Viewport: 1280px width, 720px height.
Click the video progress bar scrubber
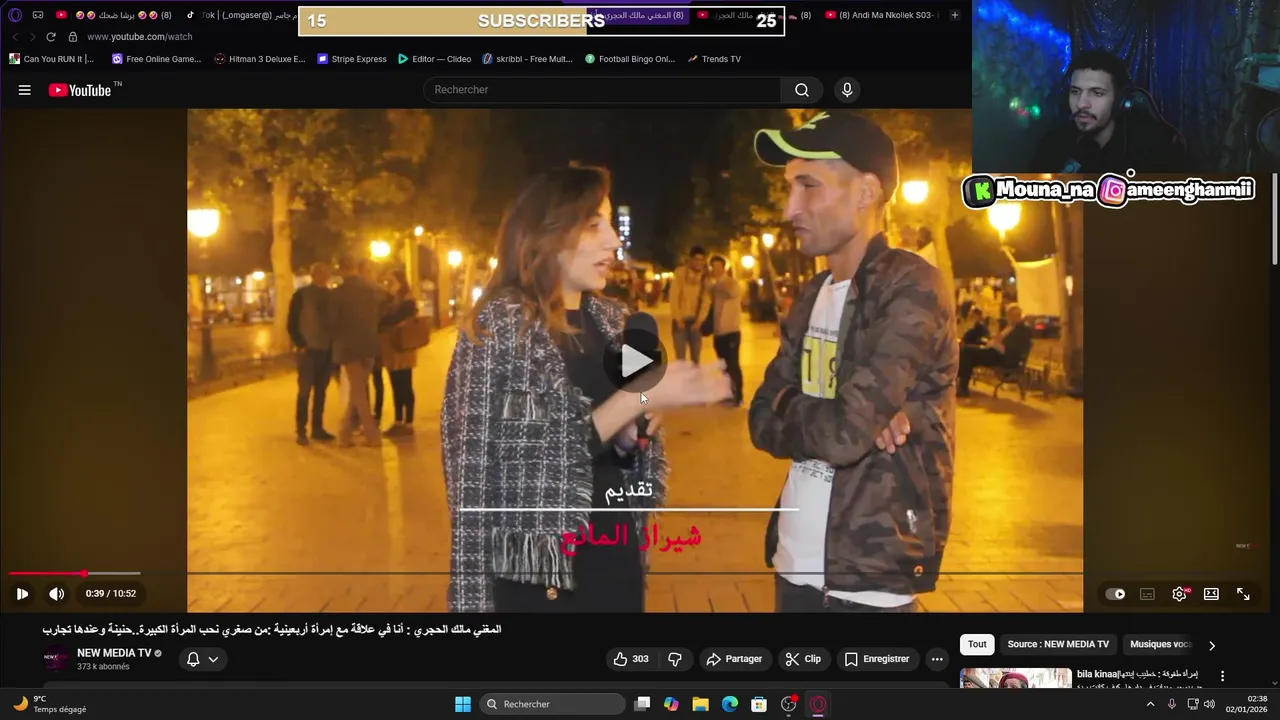click(84, 573)
